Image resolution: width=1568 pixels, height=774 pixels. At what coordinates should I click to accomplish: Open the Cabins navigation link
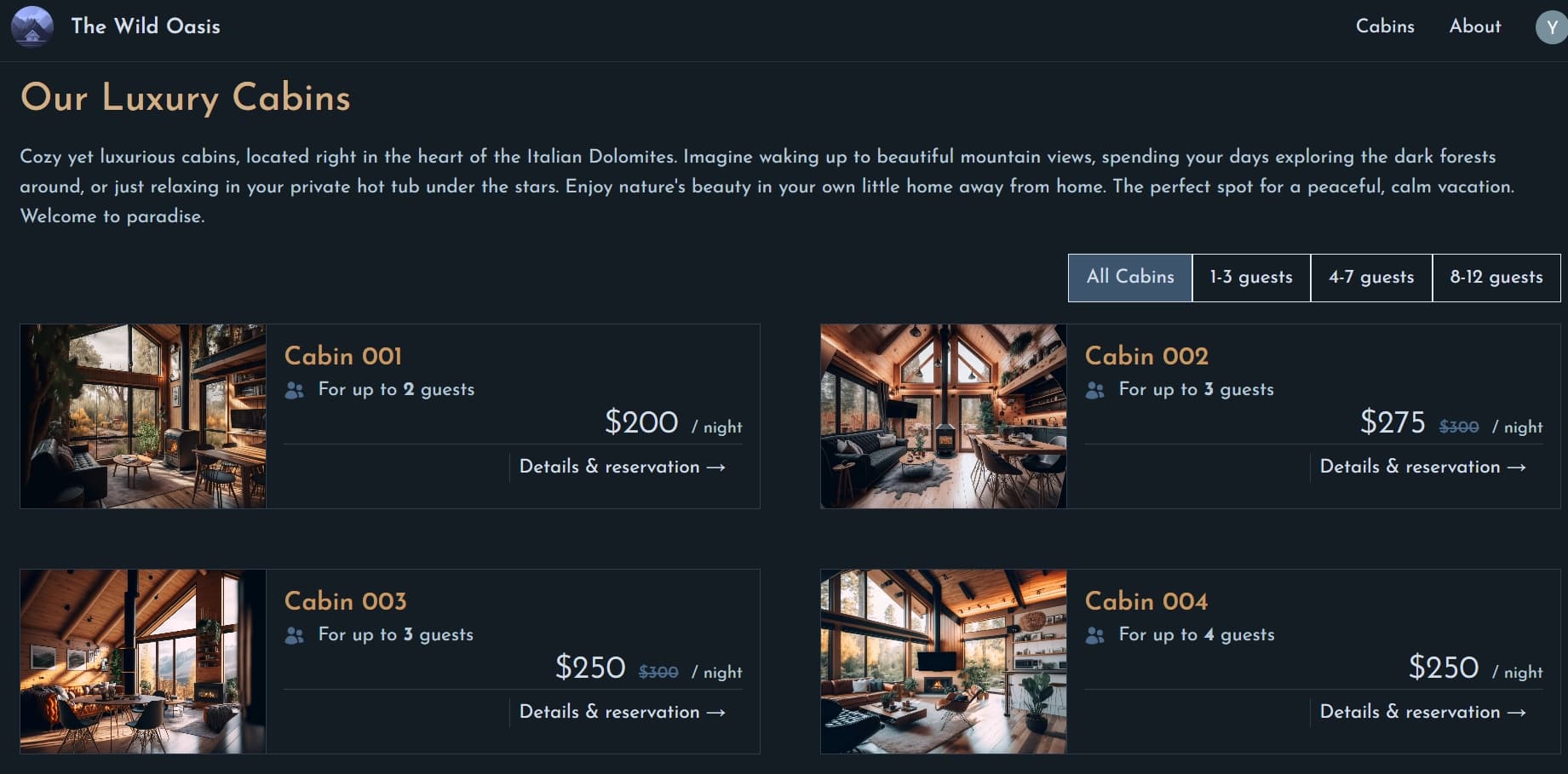(x=1385, y=26)
